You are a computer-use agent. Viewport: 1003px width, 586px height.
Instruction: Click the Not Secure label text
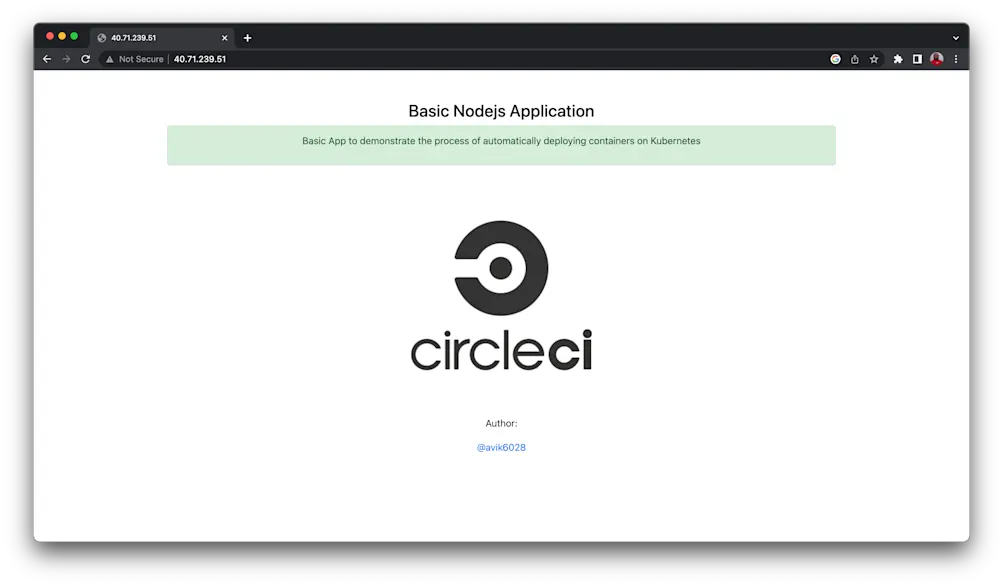141,59
